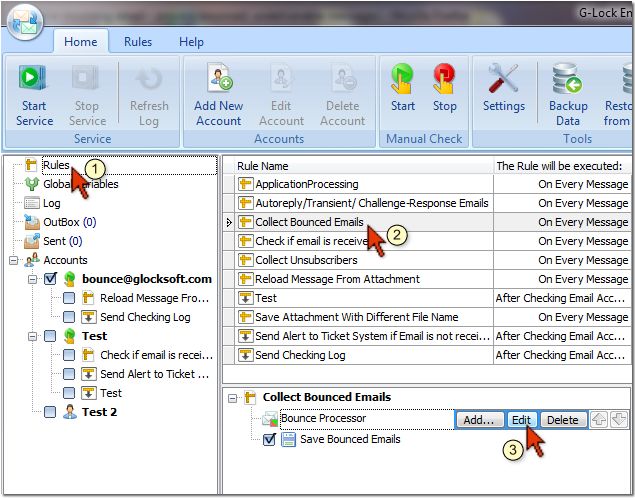The image size is (635, 498).
Task: Select Global Variables in the tree
Action: [81, 184]
